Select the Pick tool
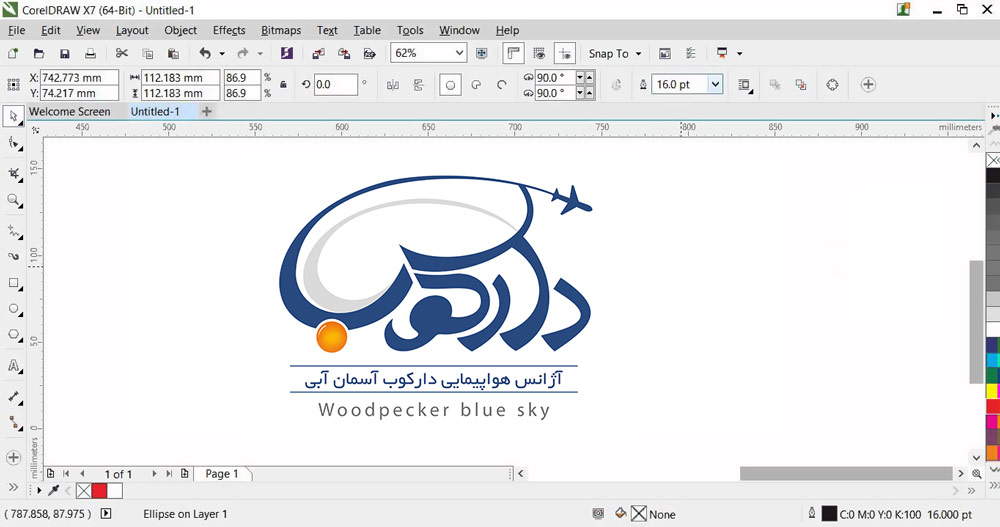 pyautogui.click(x=13, y=117)
